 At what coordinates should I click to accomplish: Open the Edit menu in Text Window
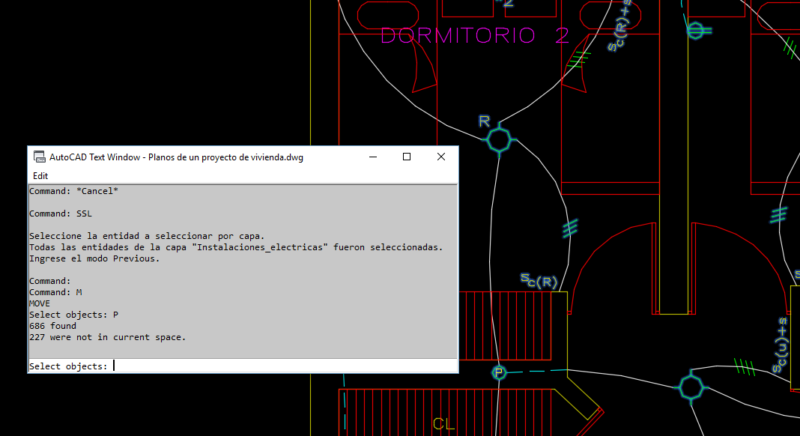(40, 176)
